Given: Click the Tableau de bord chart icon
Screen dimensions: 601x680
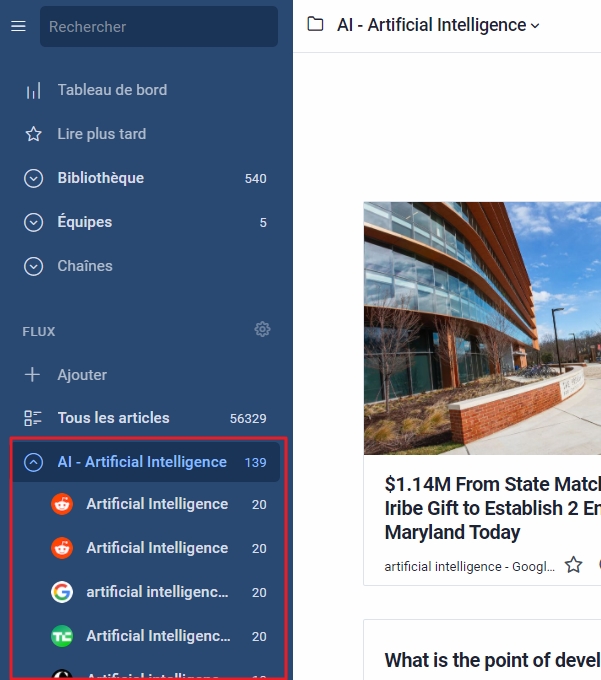Looking at the screenshot, I should (33, 91).
